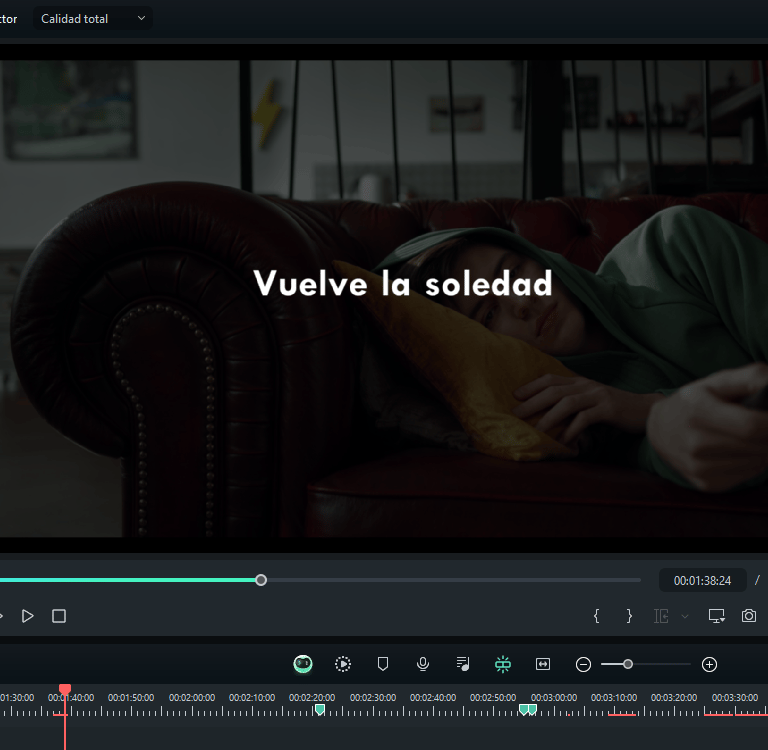Screen dimensions: 768x750
Task: Play the video preview
Action: (27, 616)
